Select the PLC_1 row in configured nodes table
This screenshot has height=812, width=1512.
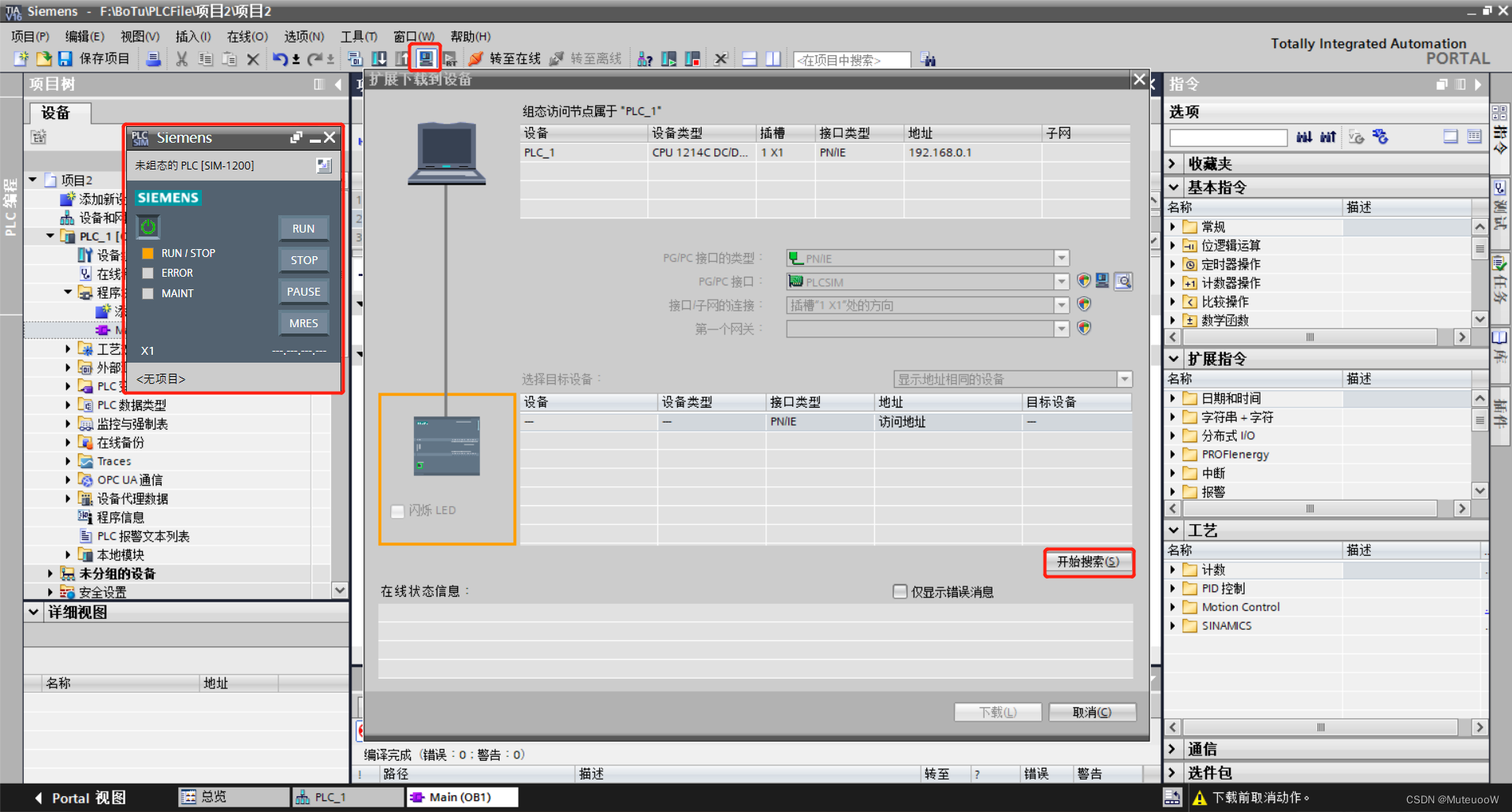tap(825, 153)
